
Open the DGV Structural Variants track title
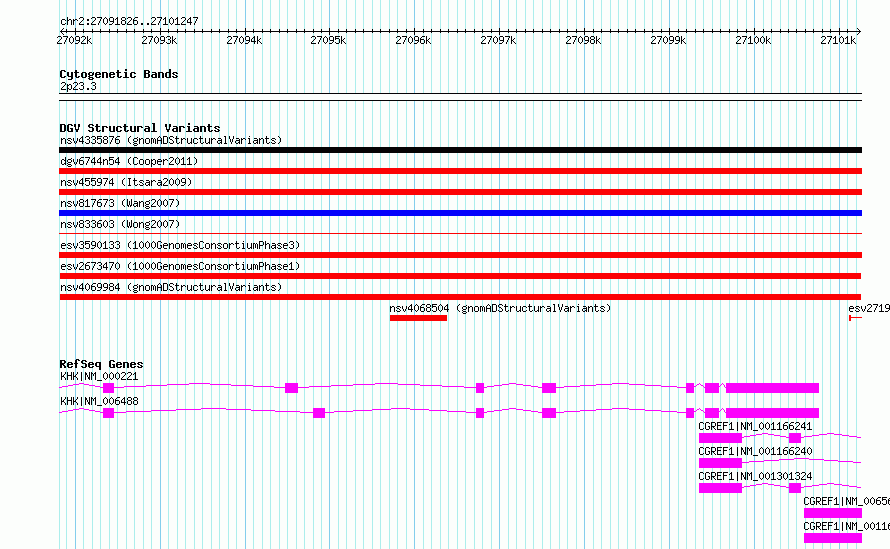140,128
